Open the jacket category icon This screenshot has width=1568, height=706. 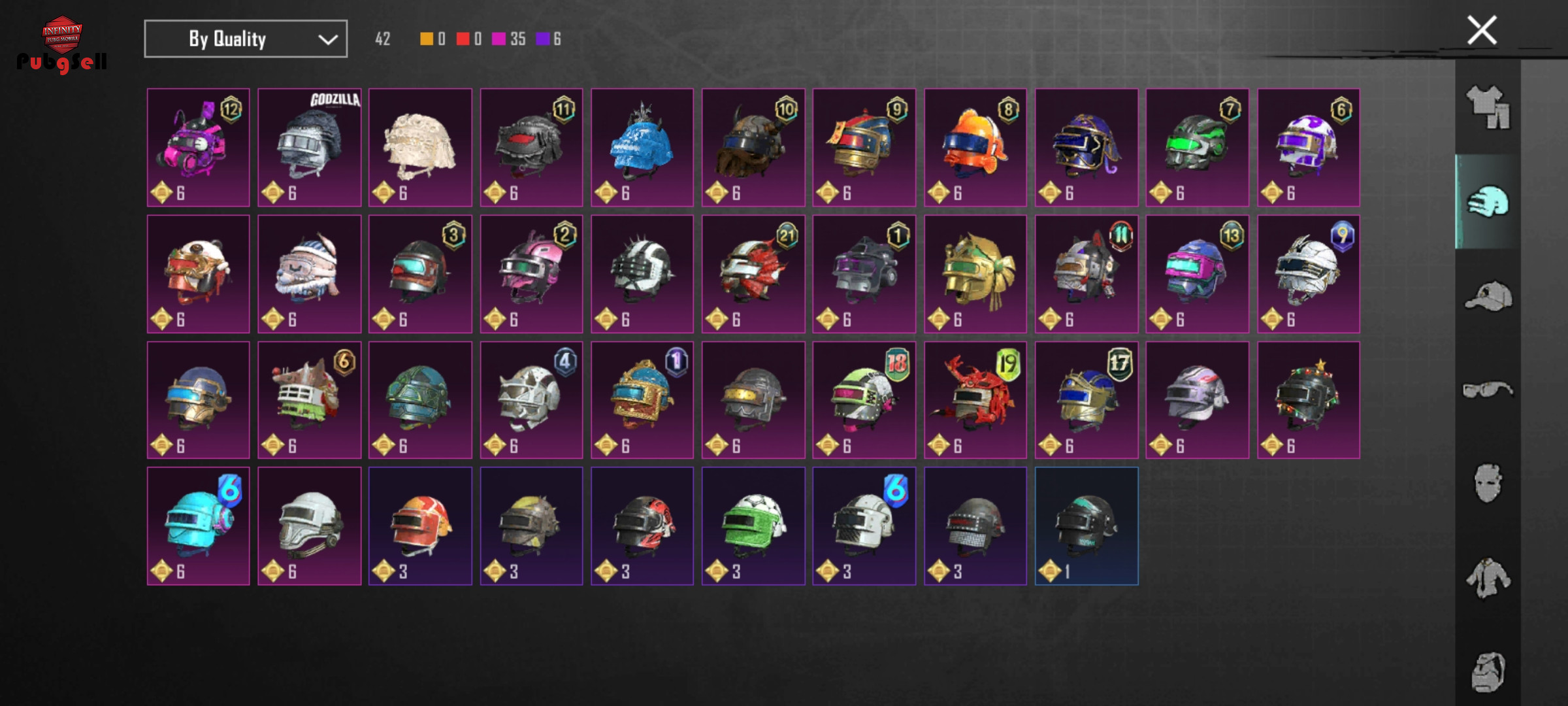pyautogui.click(x=1488, y=578)
